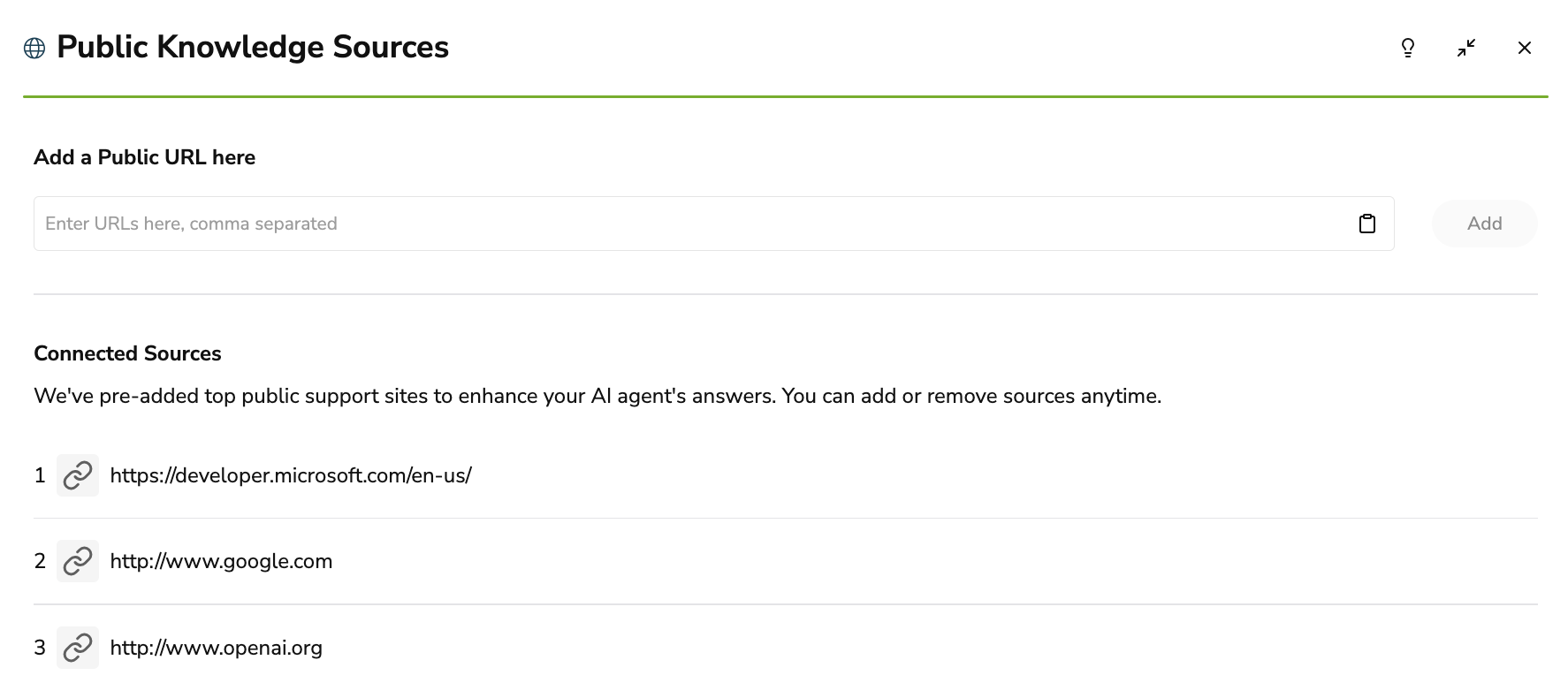The height and width of the screenshot is (698, 1568).
Task: Click the Add a Public URL here label
Action: pos(144,157)
